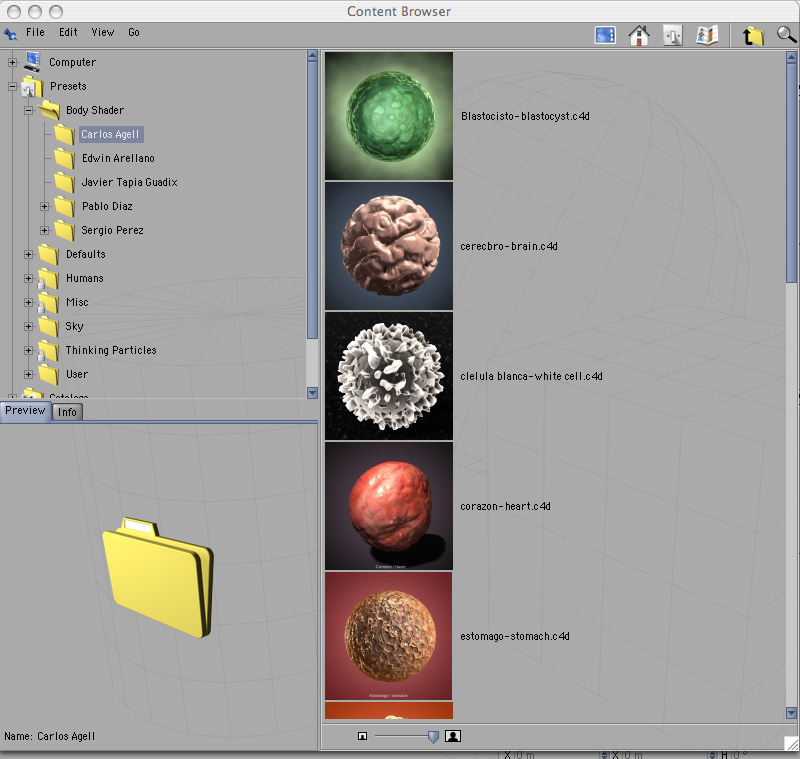This screenshot has width=800, height=759.
Task: Click the estomago-stomach.c4d file name
Action: (x=515, y=637)
